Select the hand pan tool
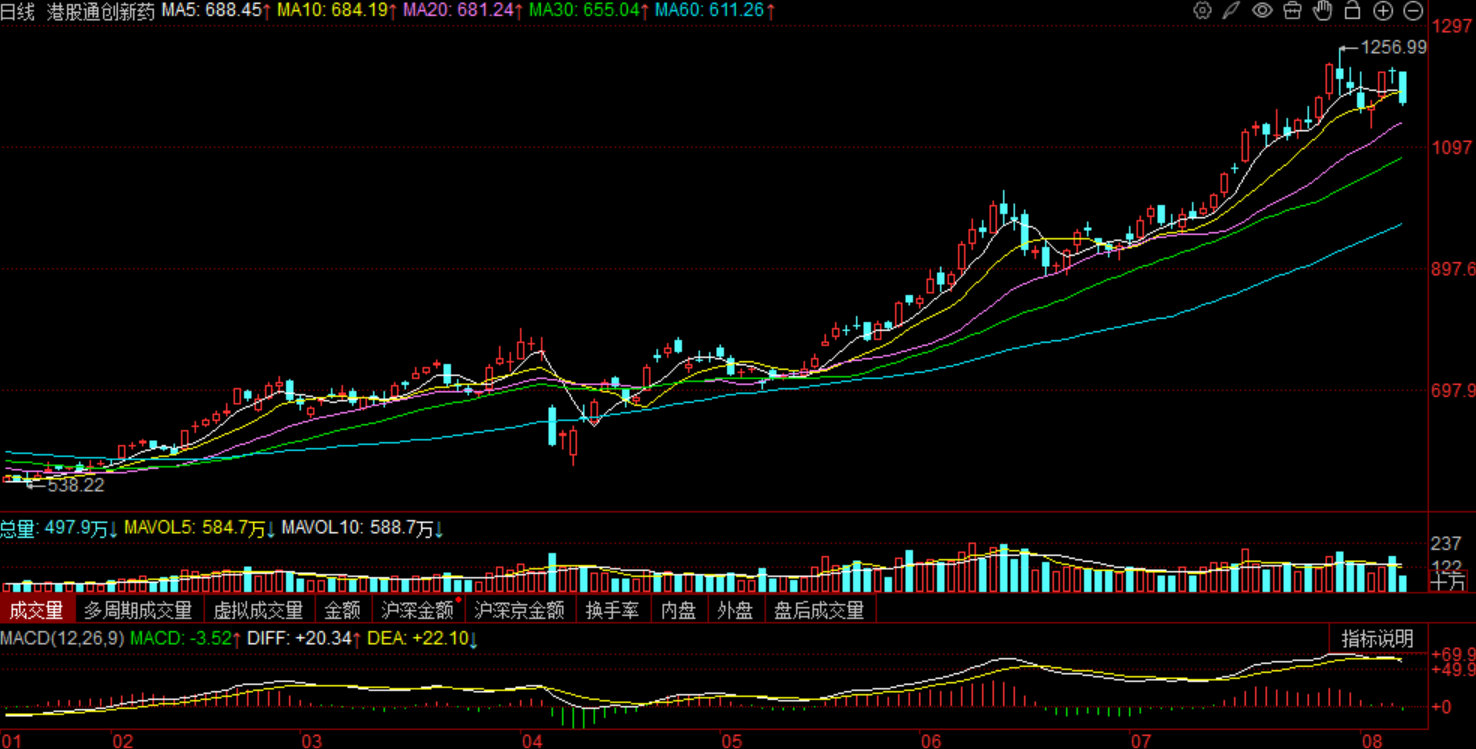This screenshot has height=749, width=1476. [x=1323, y=11]
